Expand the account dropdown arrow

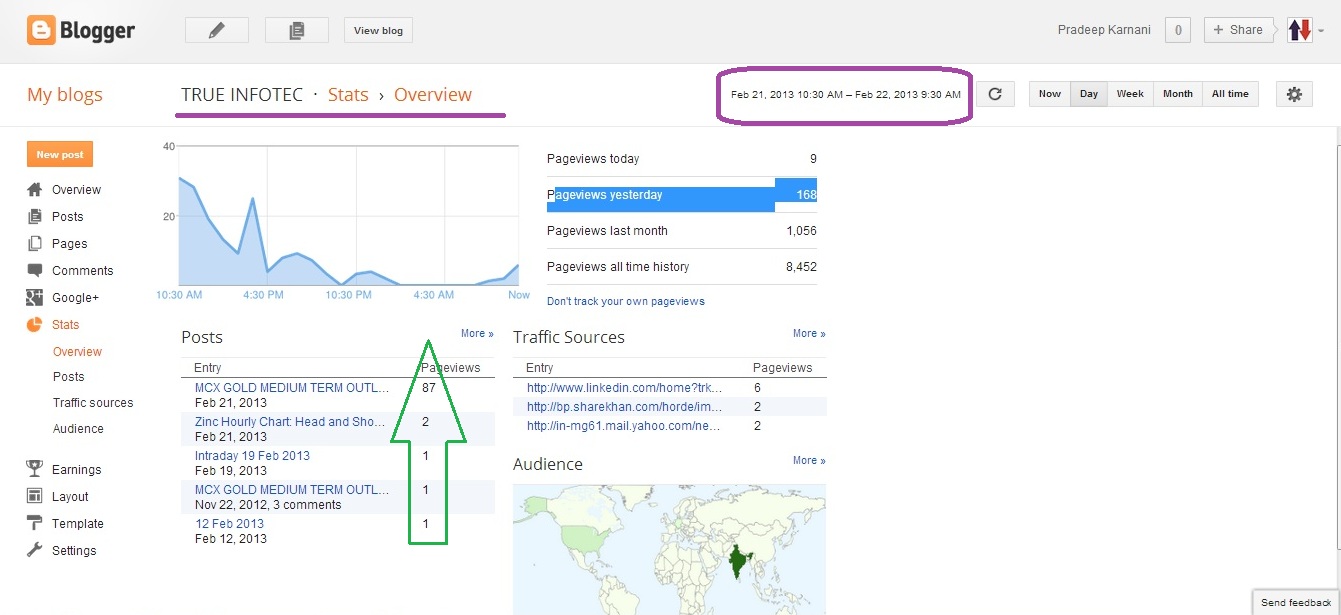(x=1322, y=31)
